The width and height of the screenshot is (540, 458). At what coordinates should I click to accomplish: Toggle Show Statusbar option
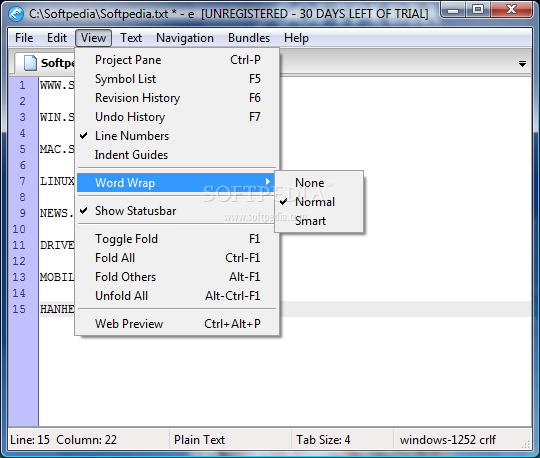(x=177, y=211)
